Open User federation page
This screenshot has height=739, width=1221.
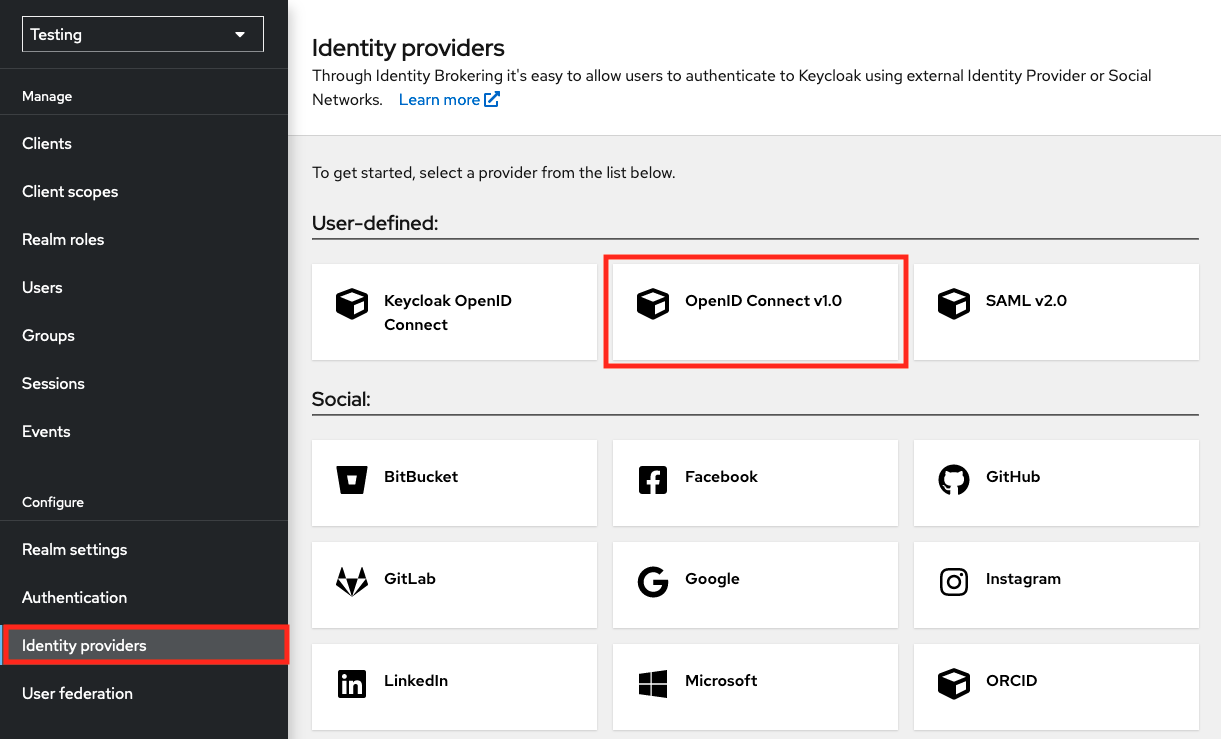click(x=77, y=694)
